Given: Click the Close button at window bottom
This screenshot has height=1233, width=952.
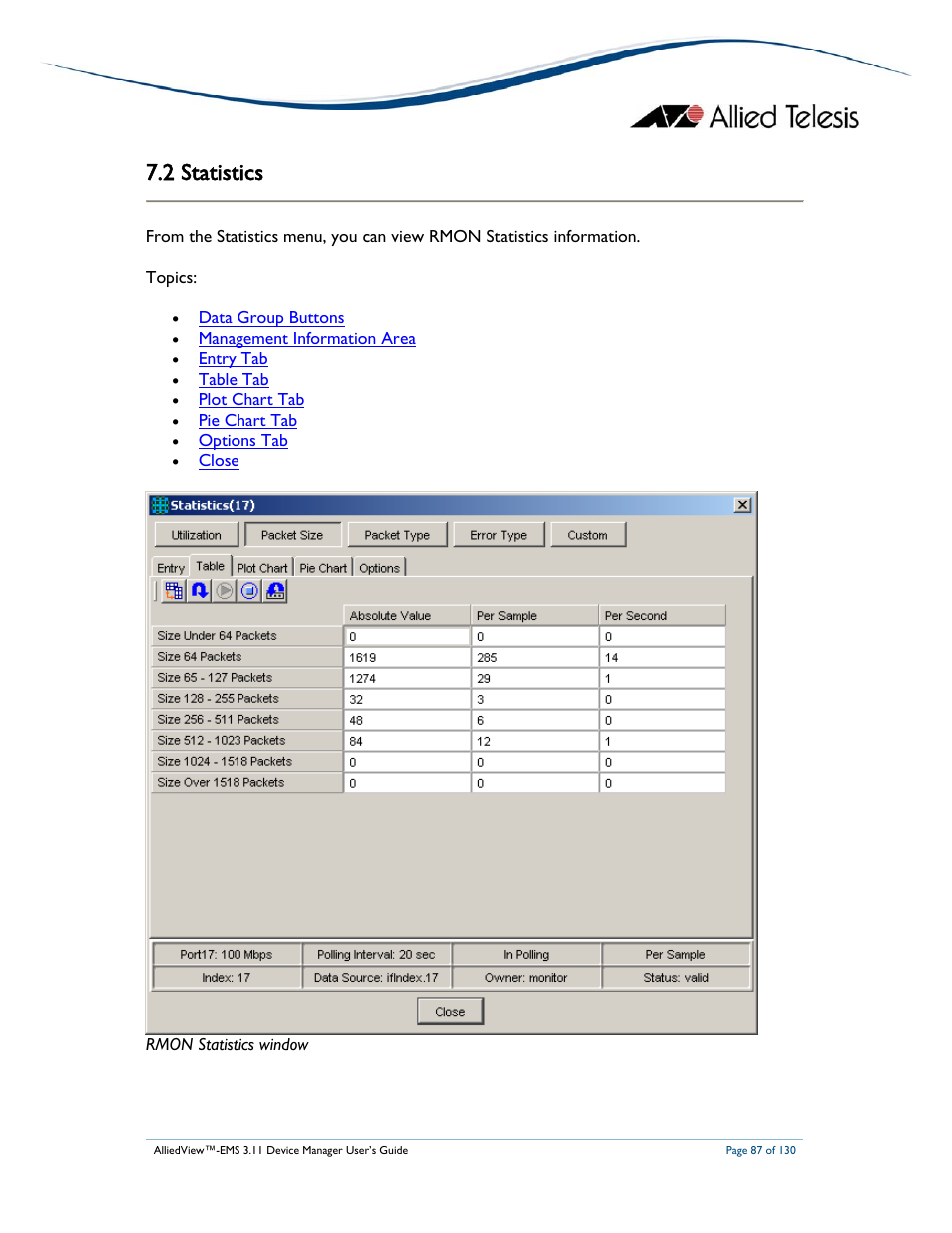Looking at the screenshot, I should point(450,1012).
